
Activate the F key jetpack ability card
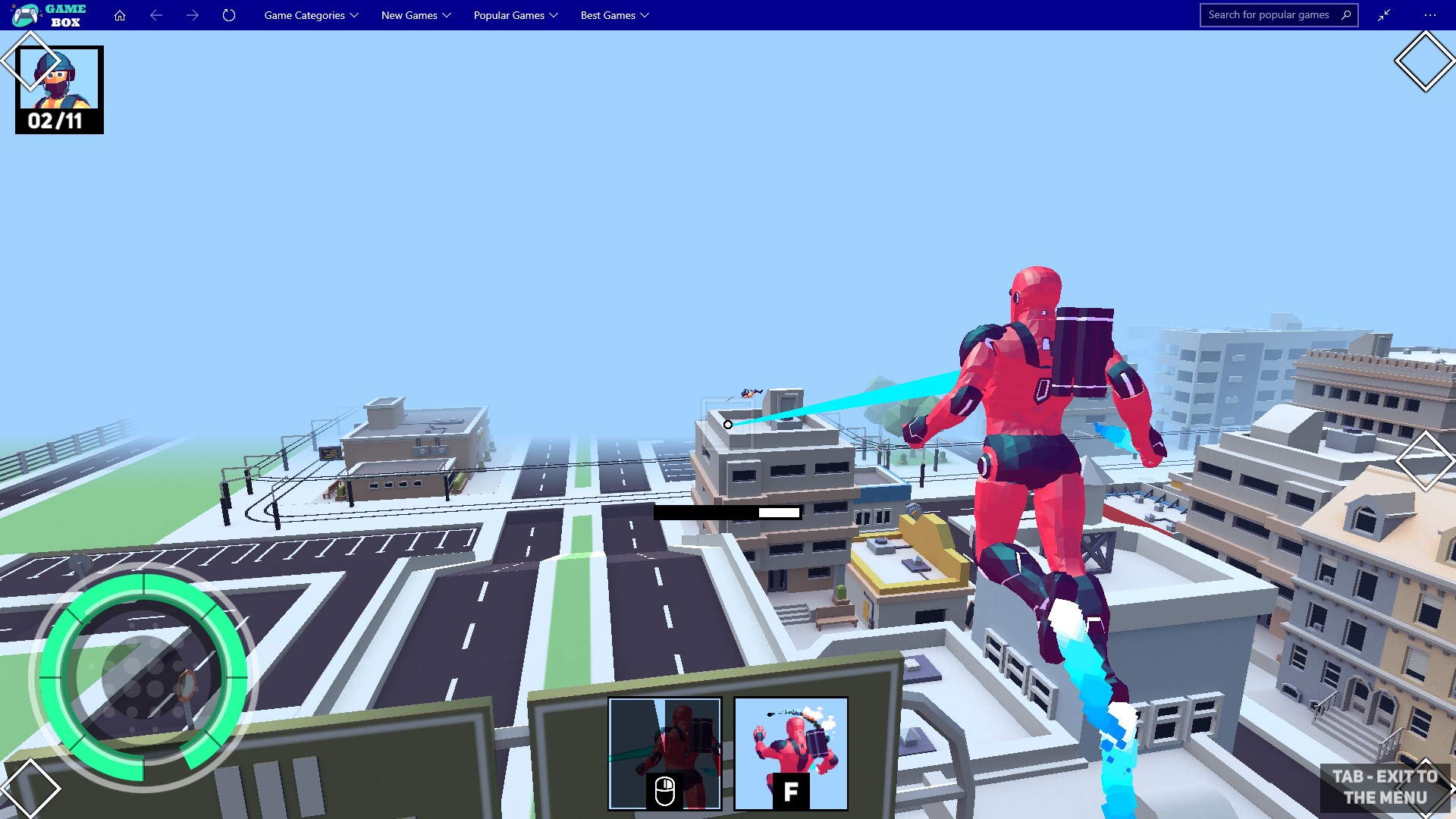click(x=791, y=754)
